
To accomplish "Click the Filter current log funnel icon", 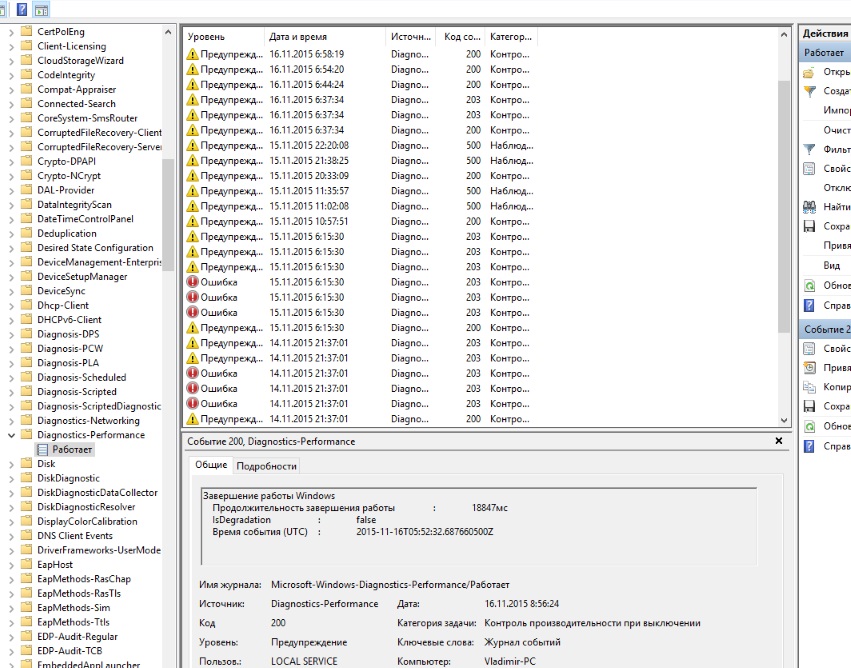I will 809,149.
